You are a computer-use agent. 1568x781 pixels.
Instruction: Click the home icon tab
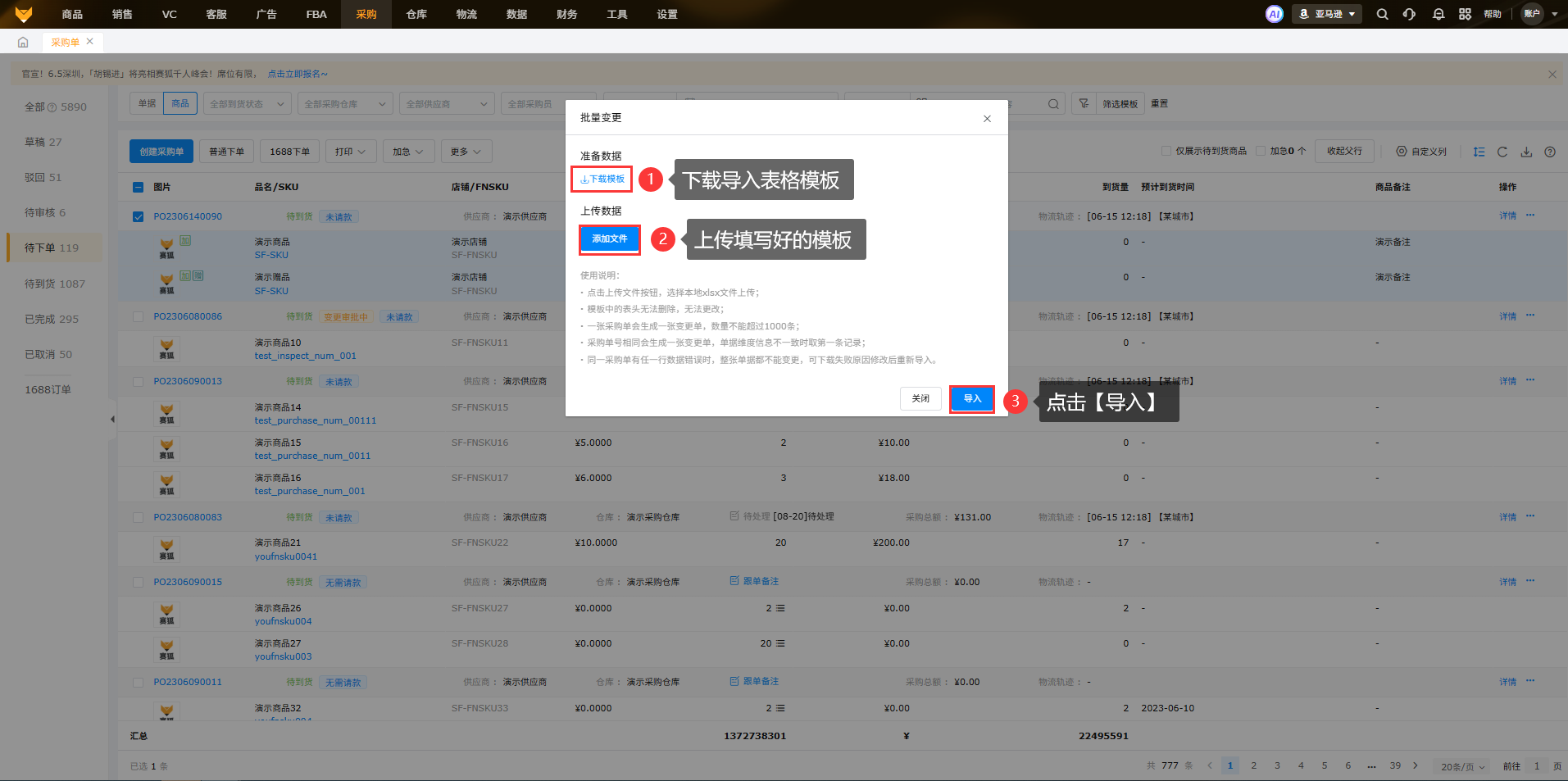(x=23, y=42)
